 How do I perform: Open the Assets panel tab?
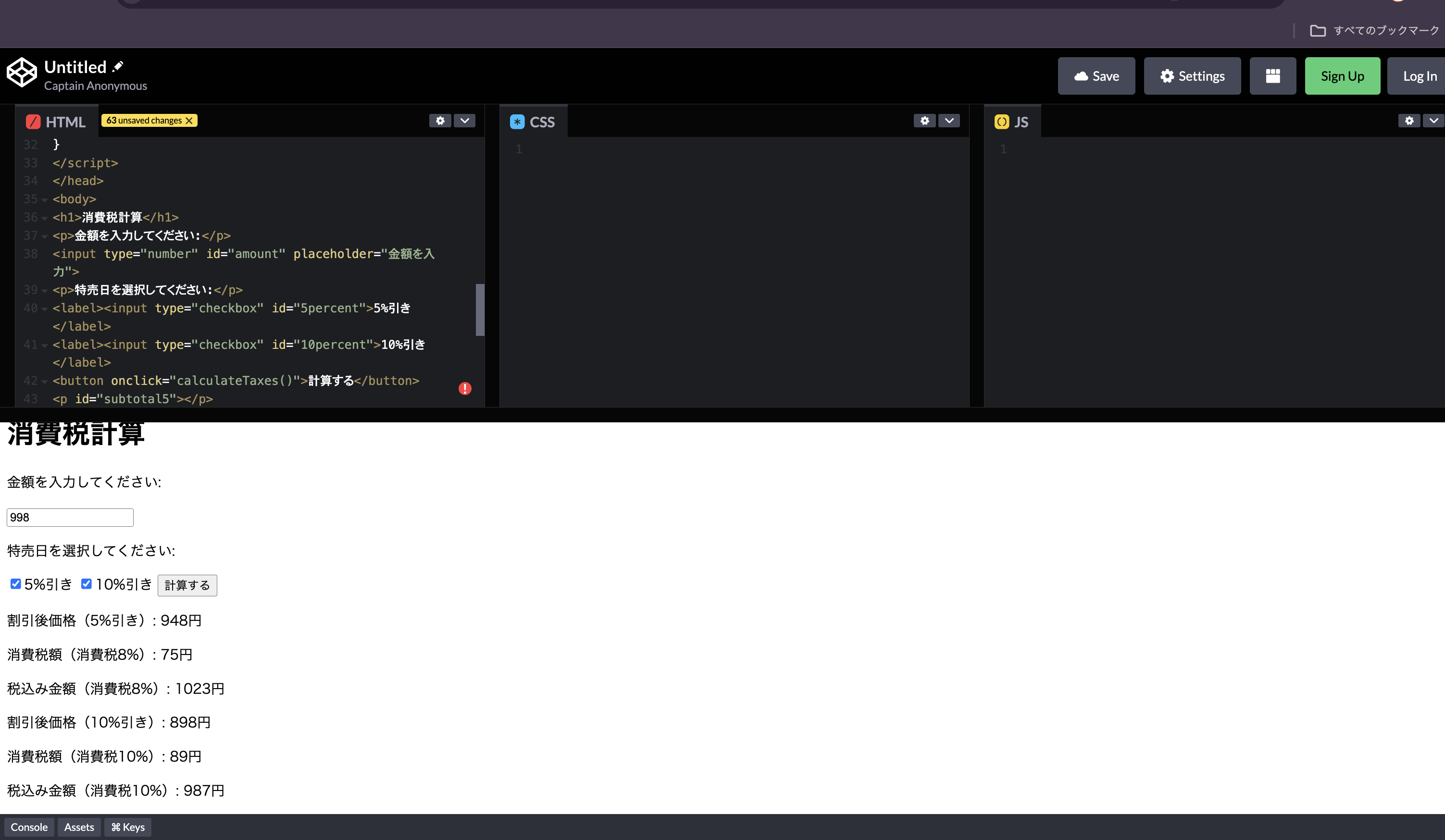[79, 827]
